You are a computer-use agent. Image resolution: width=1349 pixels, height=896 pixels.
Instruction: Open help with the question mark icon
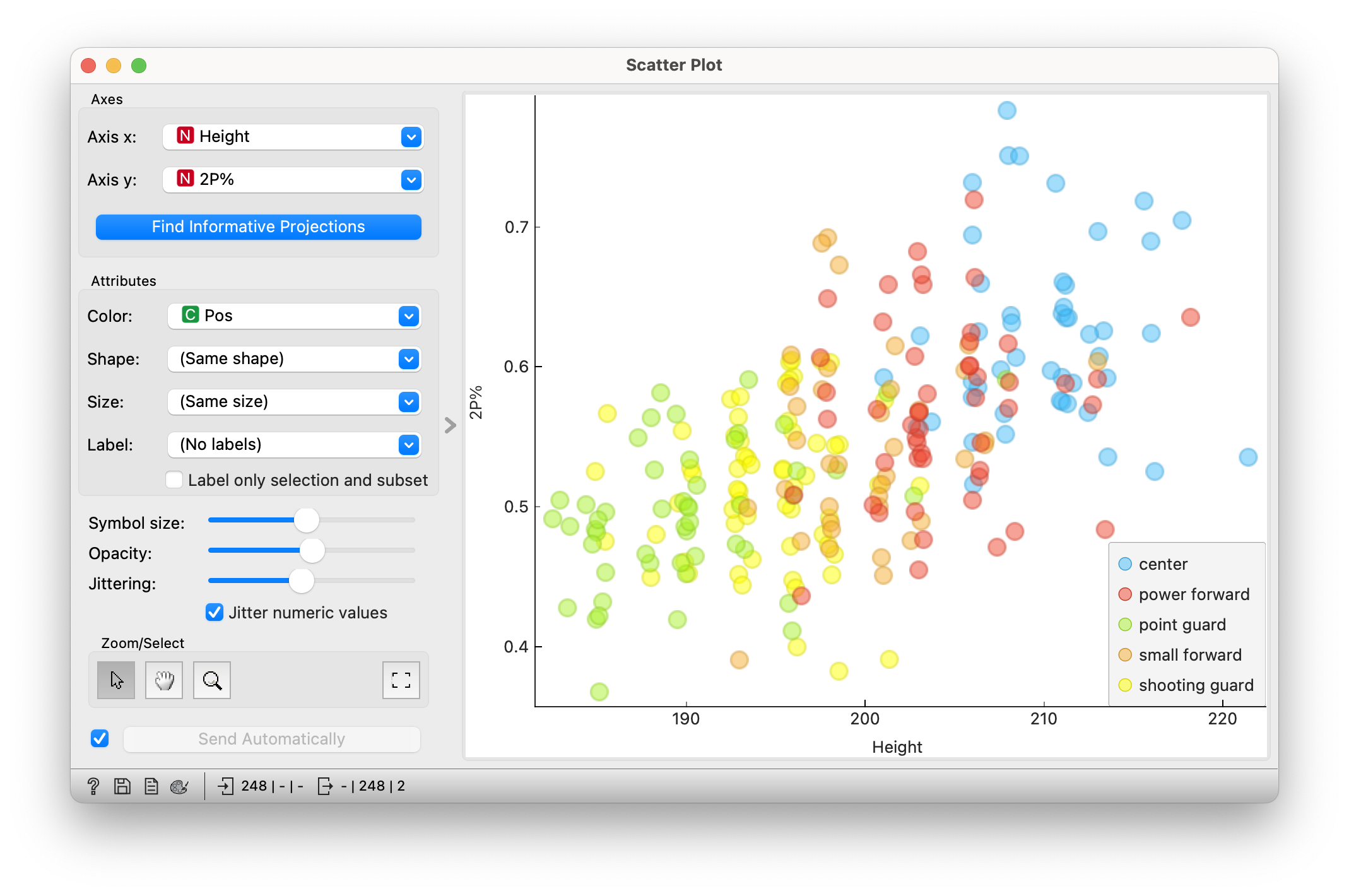pyautogui.click(x=93, y=786)
